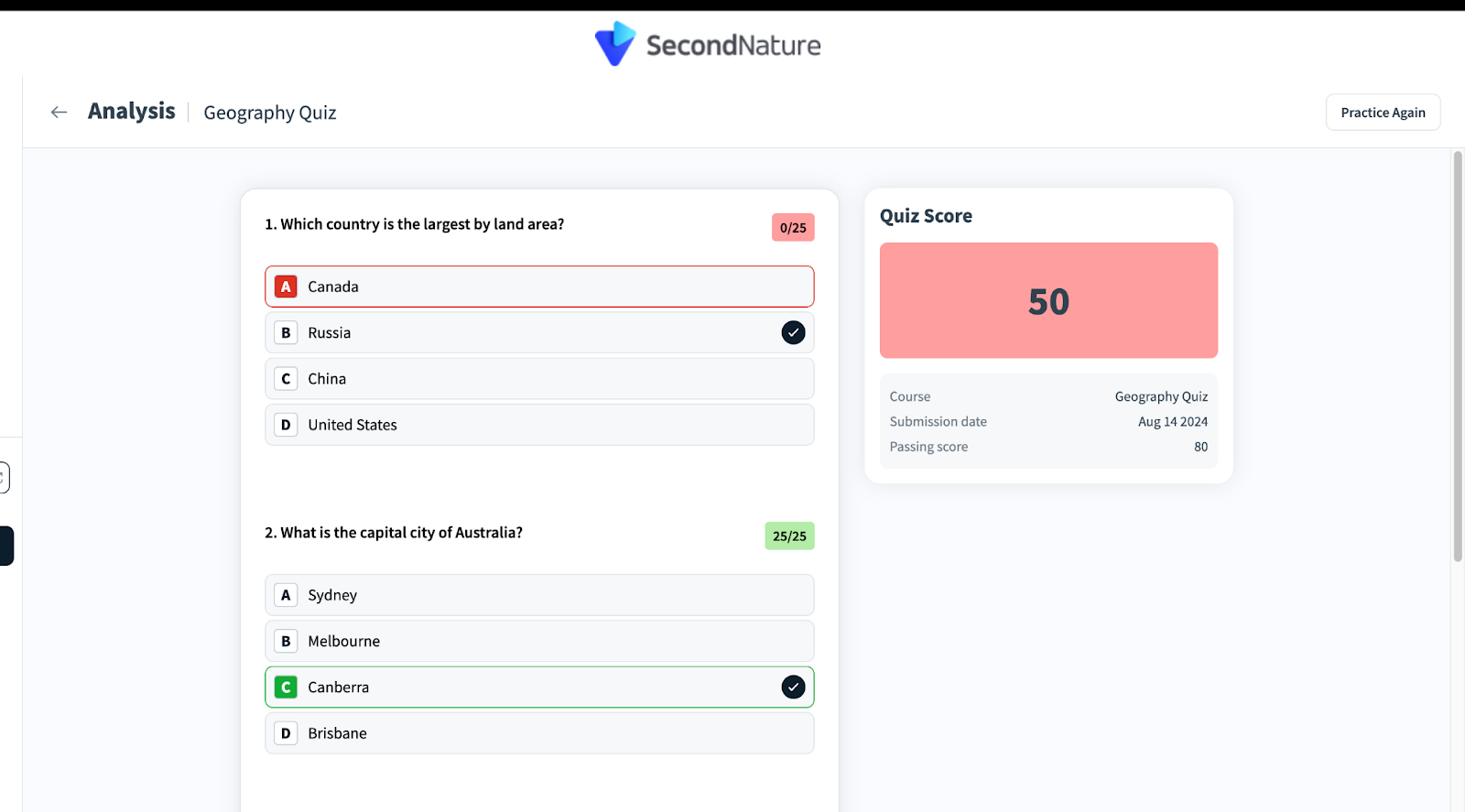Click the SecondNature wordmark text
This screenshot has height=812, width=1465.
(733, 45)
